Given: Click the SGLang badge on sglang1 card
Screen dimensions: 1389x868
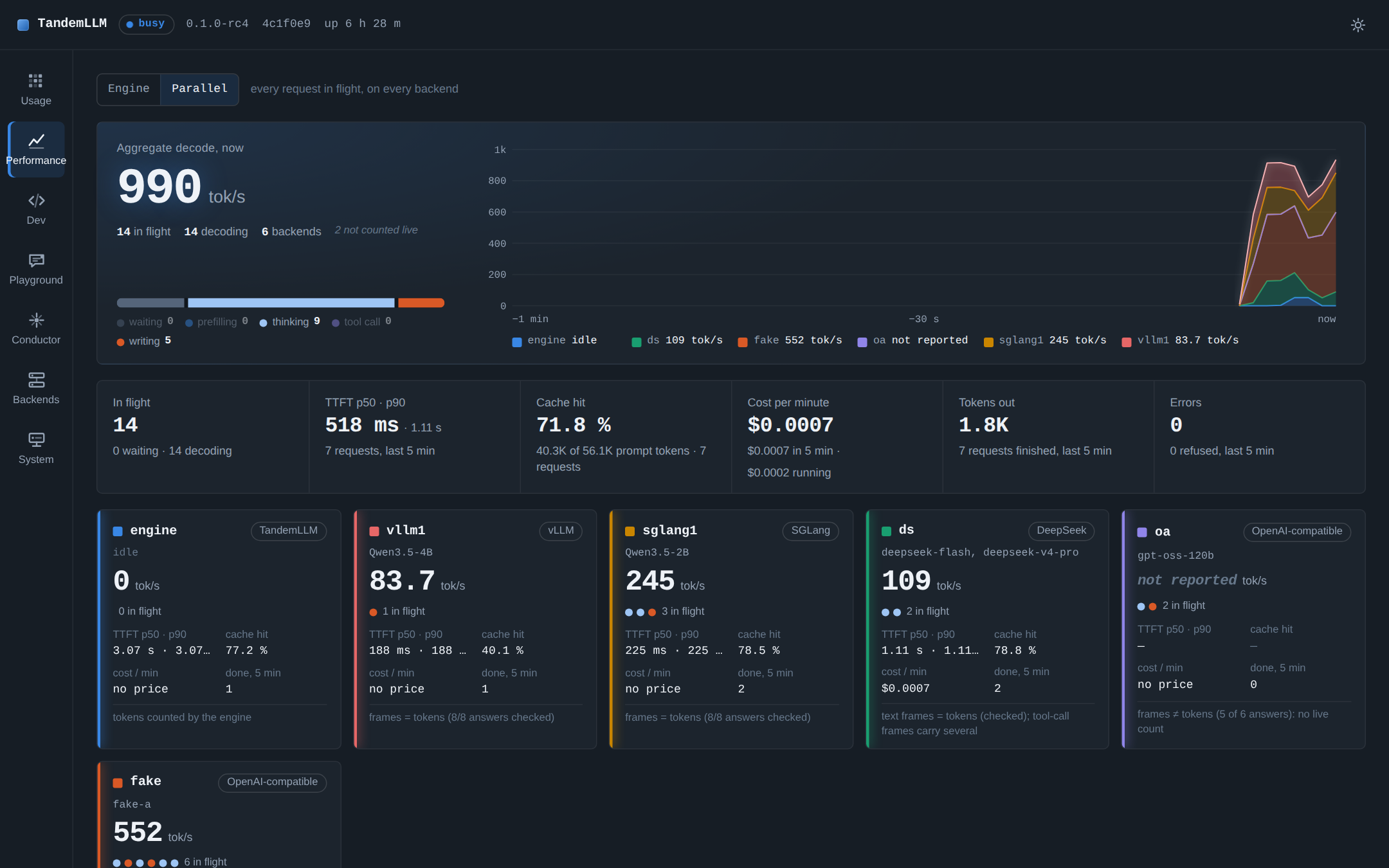Looking at the screenshot, I should pos(810,530).
